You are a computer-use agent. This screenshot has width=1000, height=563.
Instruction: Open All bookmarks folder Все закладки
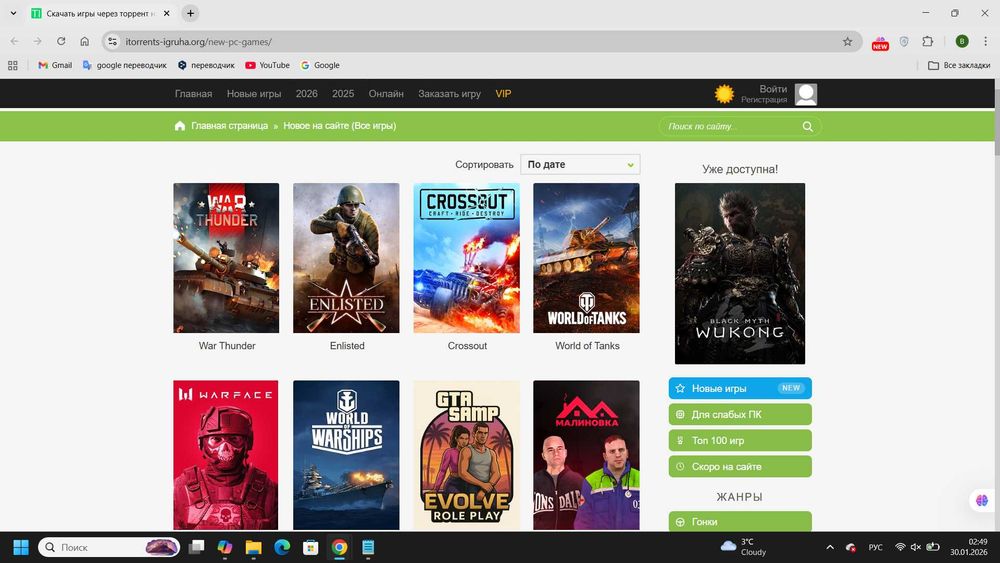point(959,65)
